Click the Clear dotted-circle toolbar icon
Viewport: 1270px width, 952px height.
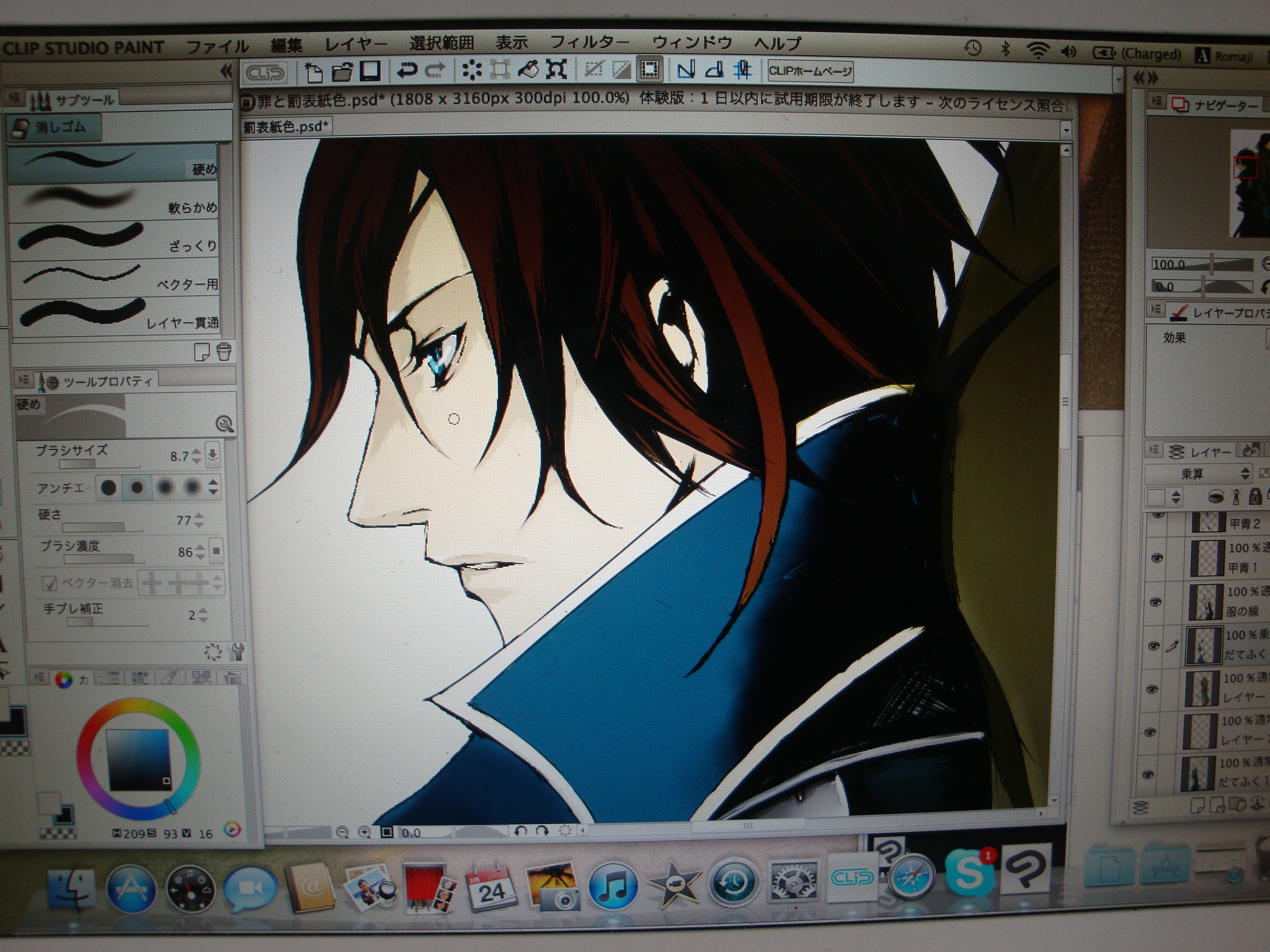point(472,71)
